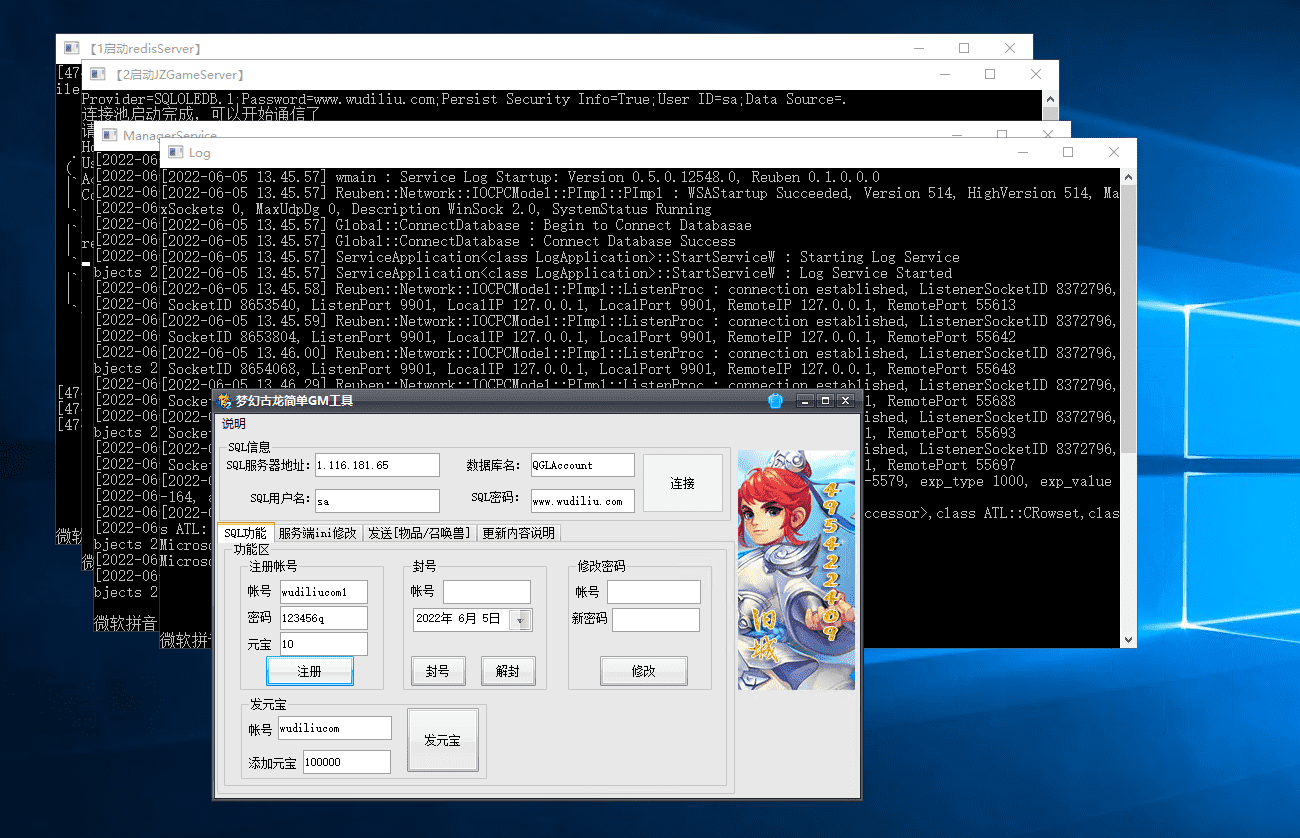1300x838 pixels.
Task: Click the JZGameServer window scroll-up arrow
Action: point(1049,99)
